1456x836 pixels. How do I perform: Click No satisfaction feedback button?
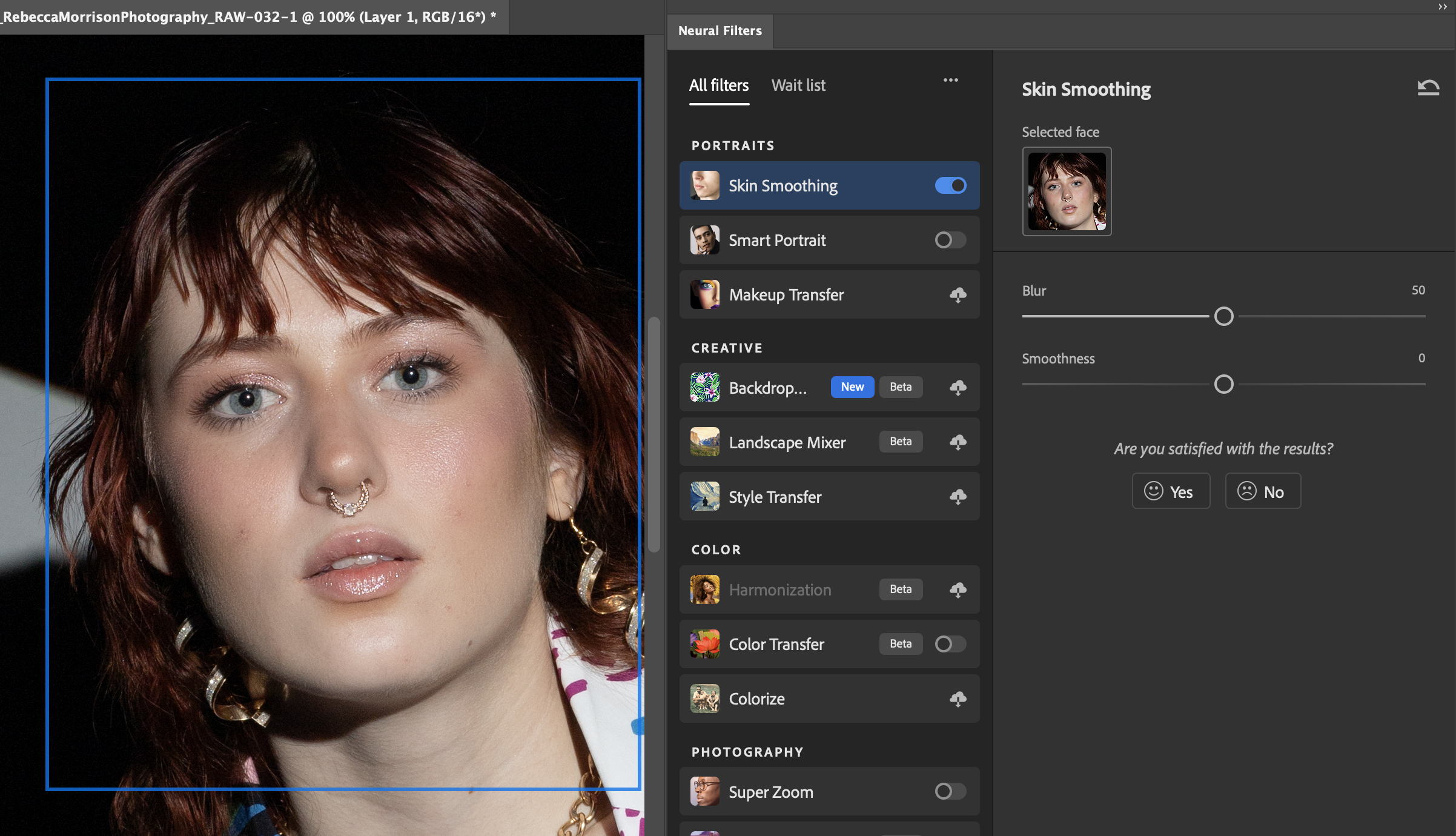coord(1262,491)
